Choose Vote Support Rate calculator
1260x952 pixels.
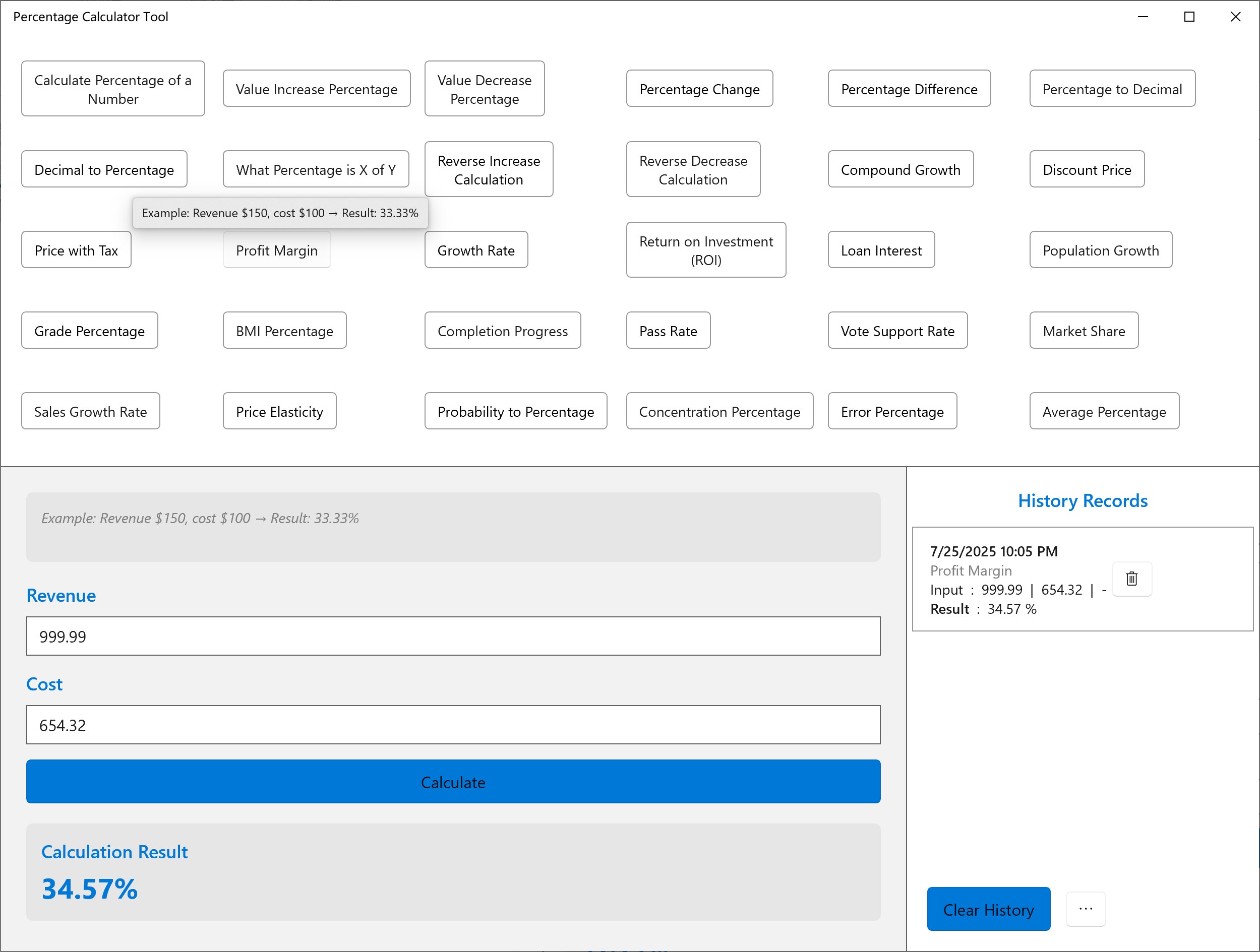tap(897, 331)
